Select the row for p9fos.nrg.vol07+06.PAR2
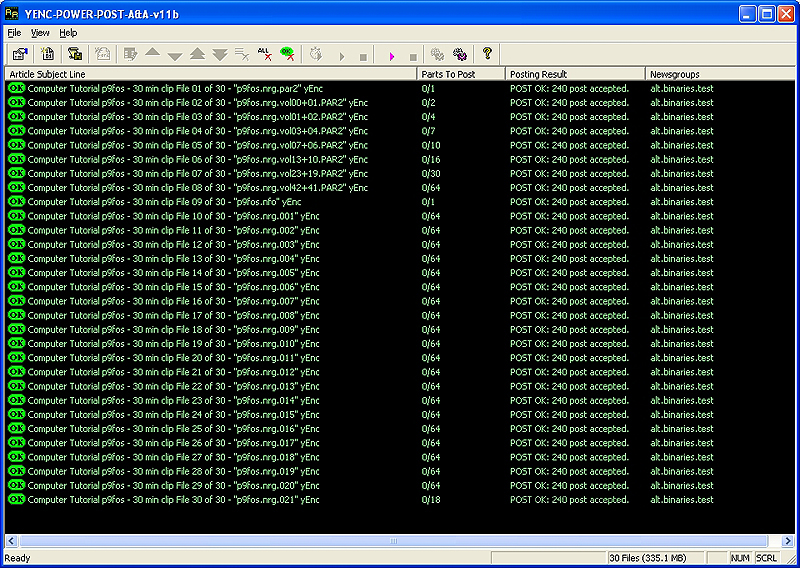Screen dimensions: 800x568 tap(400, 145)
